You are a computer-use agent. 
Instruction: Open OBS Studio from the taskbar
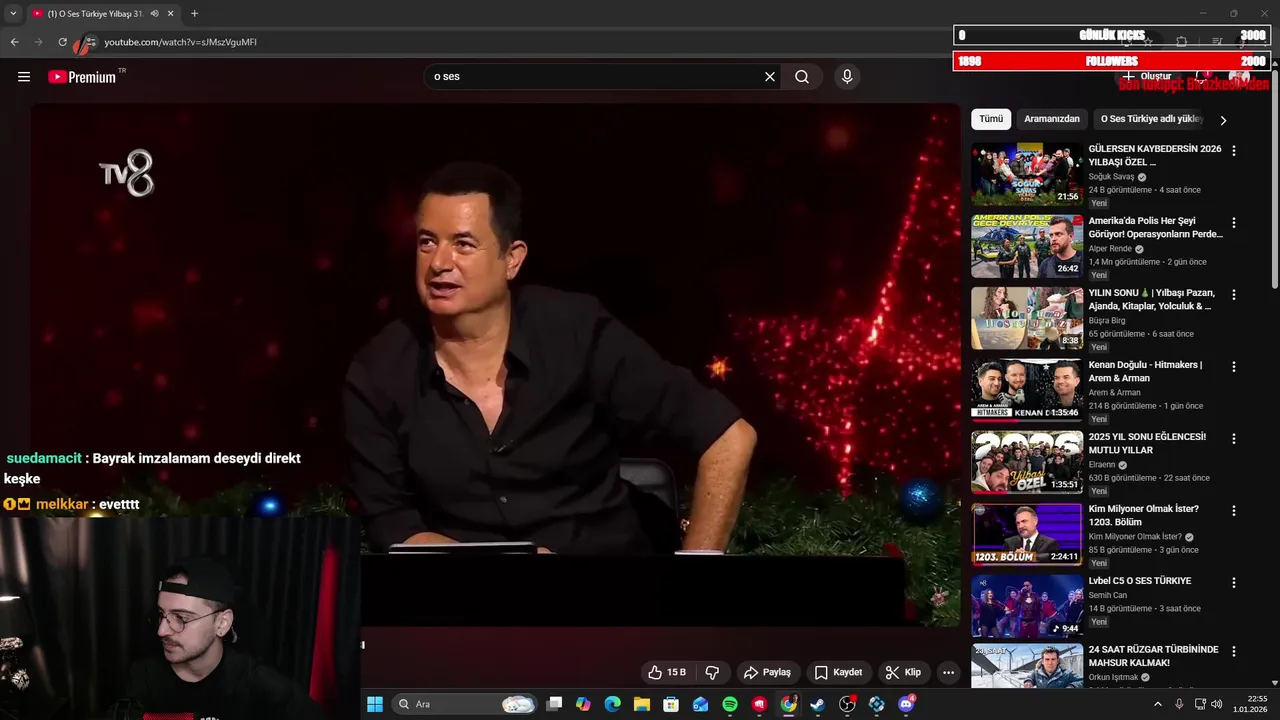click(x=848, y=704)
